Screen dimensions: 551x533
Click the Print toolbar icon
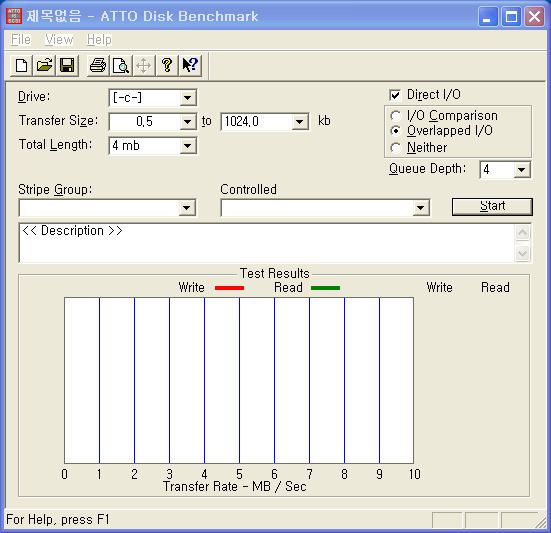click(x=98, y=65)
